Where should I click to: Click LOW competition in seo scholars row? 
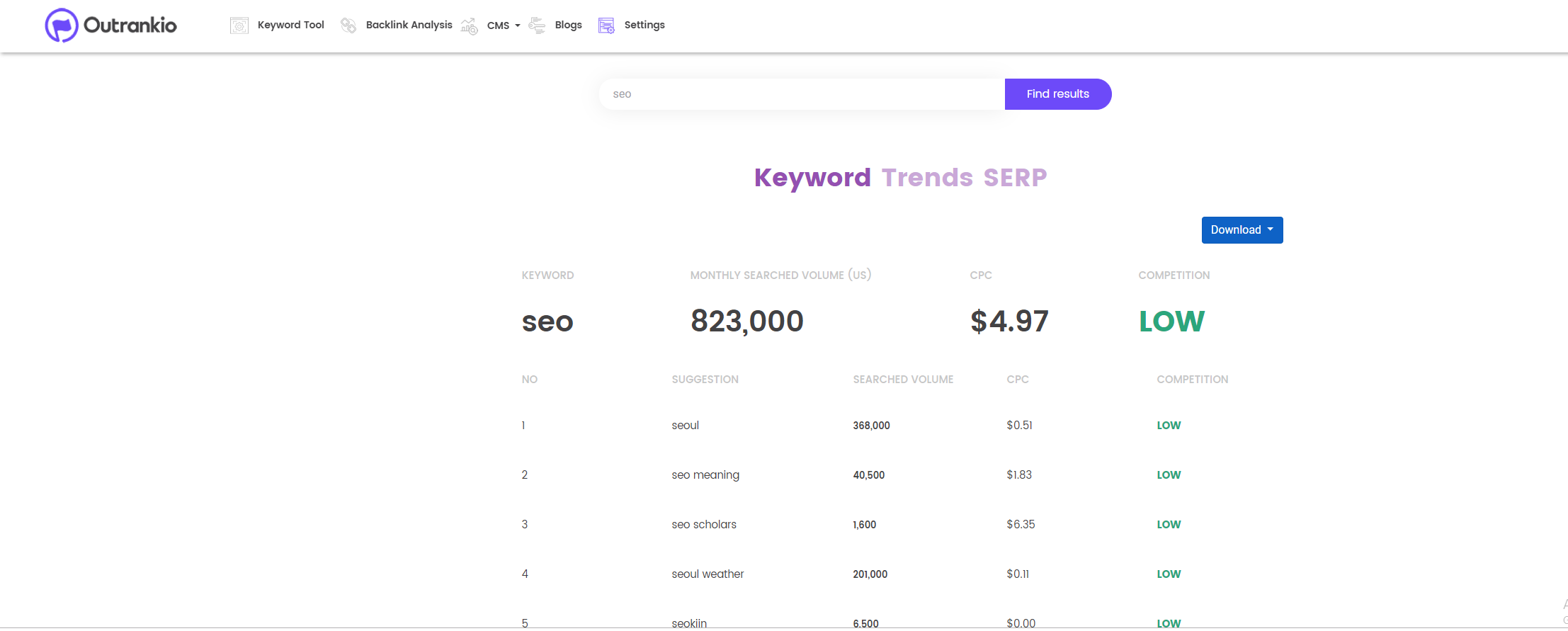click(1169, 525)
